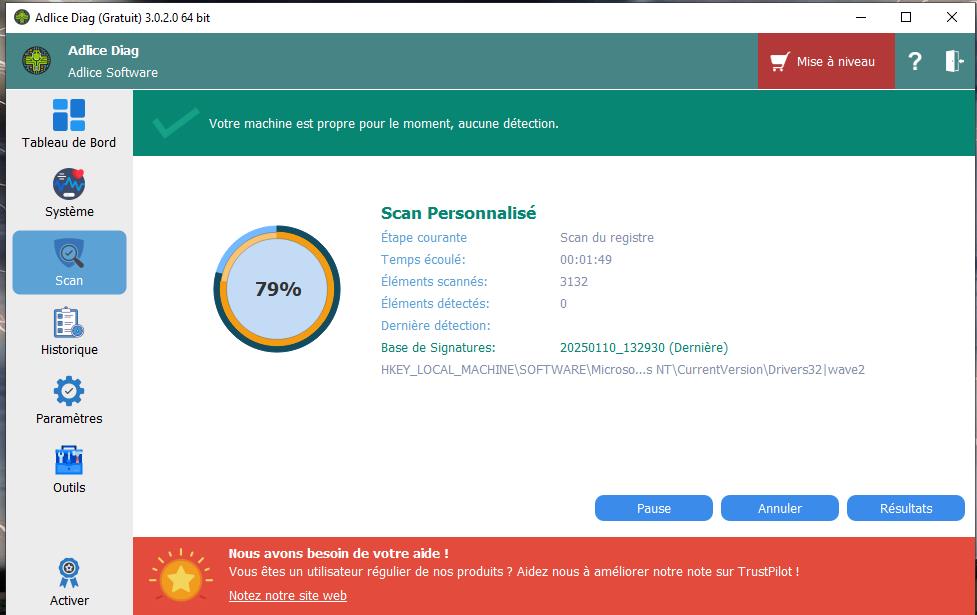The image size is (977, 615).
Task: Close the Adlice Diag window
Action: click(951, 17)
